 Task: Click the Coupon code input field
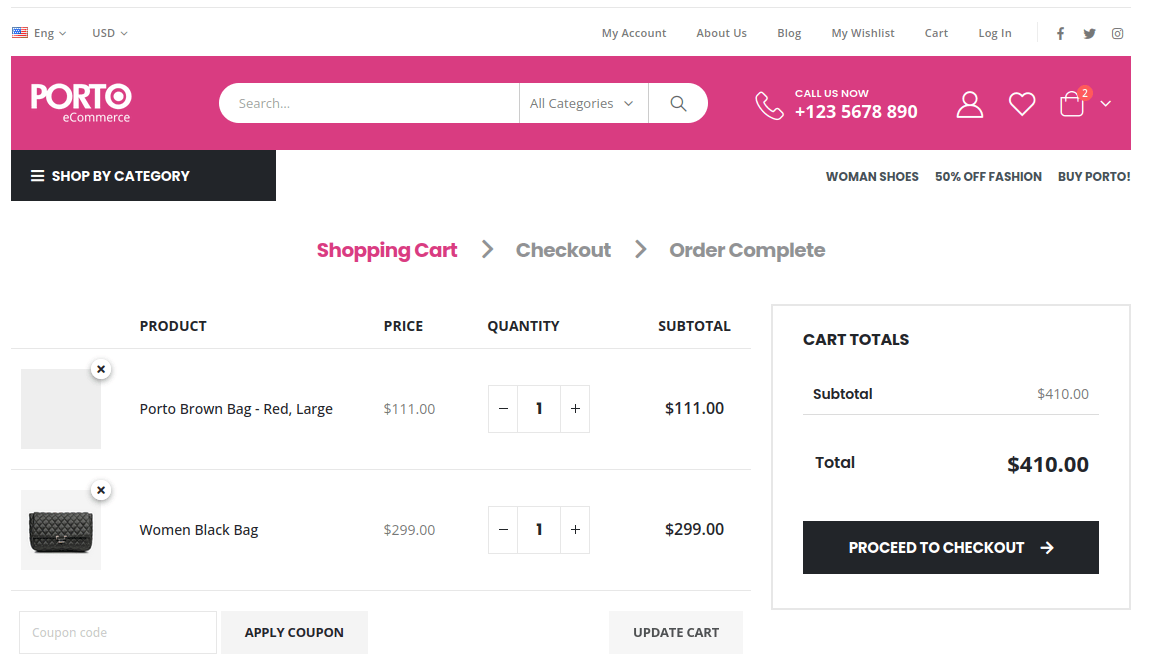117,632
